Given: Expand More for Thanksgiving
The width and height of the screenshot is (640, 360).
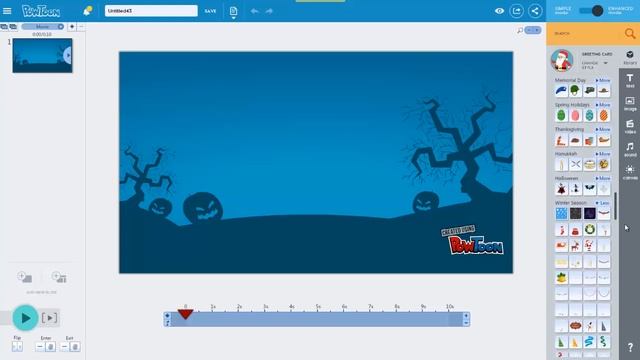Looking at the screenshot, I should pyautogui.click(x=603, y=129).
